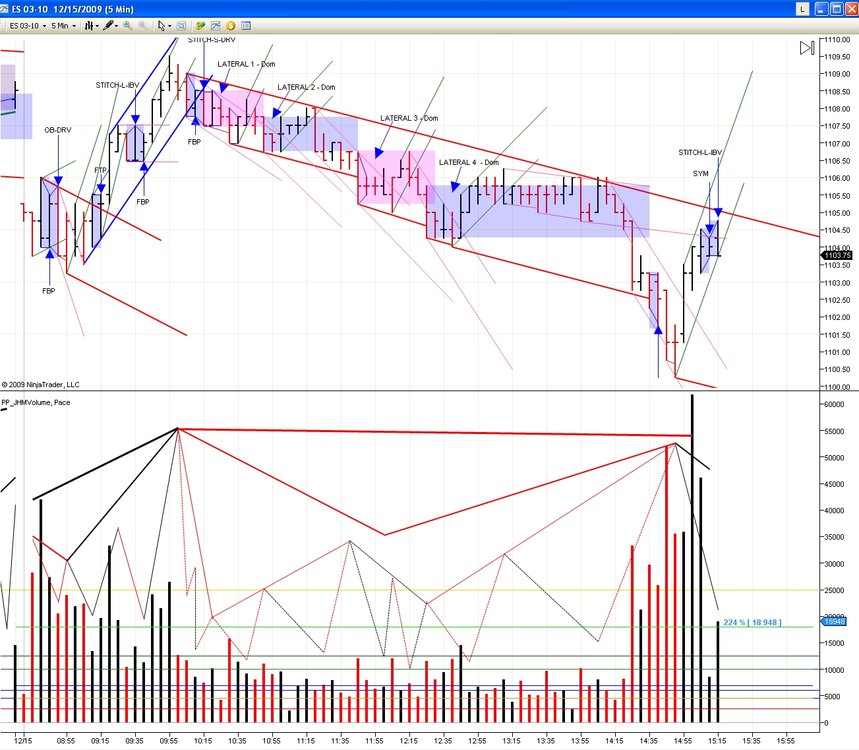Screen dimensions: 859x750
Task: Toggle the L link button
Action: click(x=802, y=9)
